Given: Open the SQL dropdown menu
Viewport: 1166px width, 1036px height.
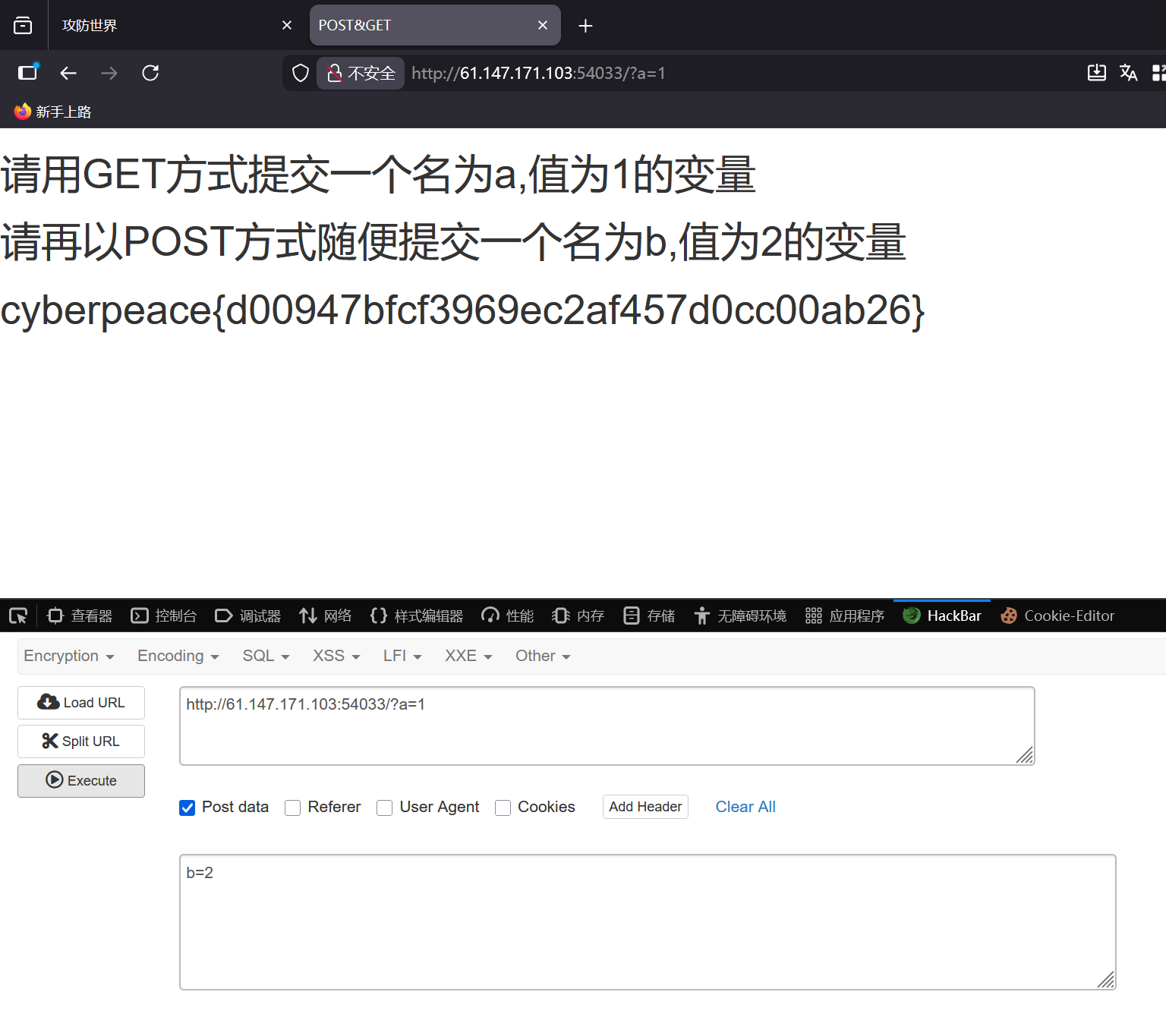Looking at the screenshot, I should 265,656.
